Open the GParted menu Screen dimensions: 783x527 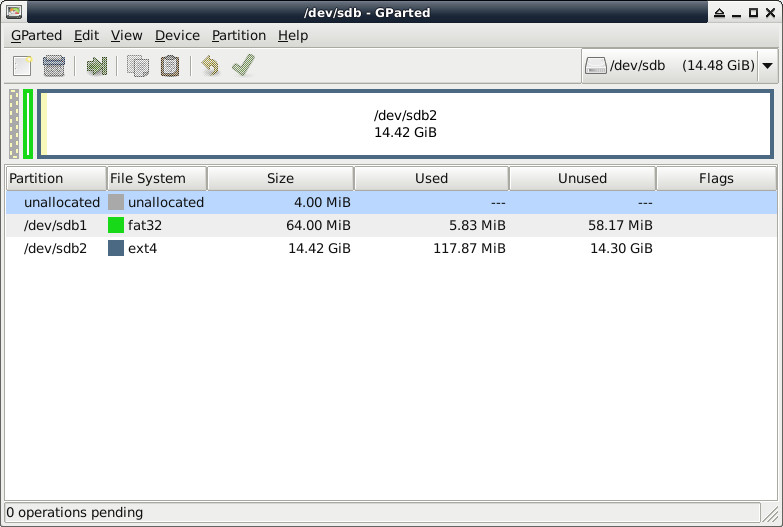coord(36,35)
